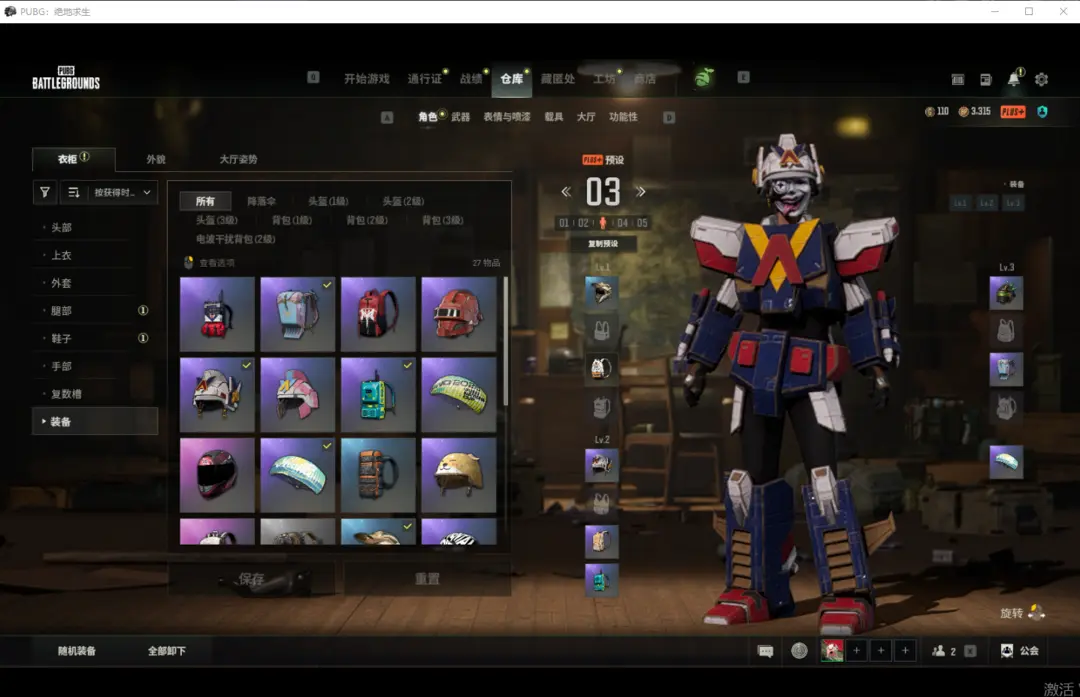Select preset slot 02

(x=583, y=222)
